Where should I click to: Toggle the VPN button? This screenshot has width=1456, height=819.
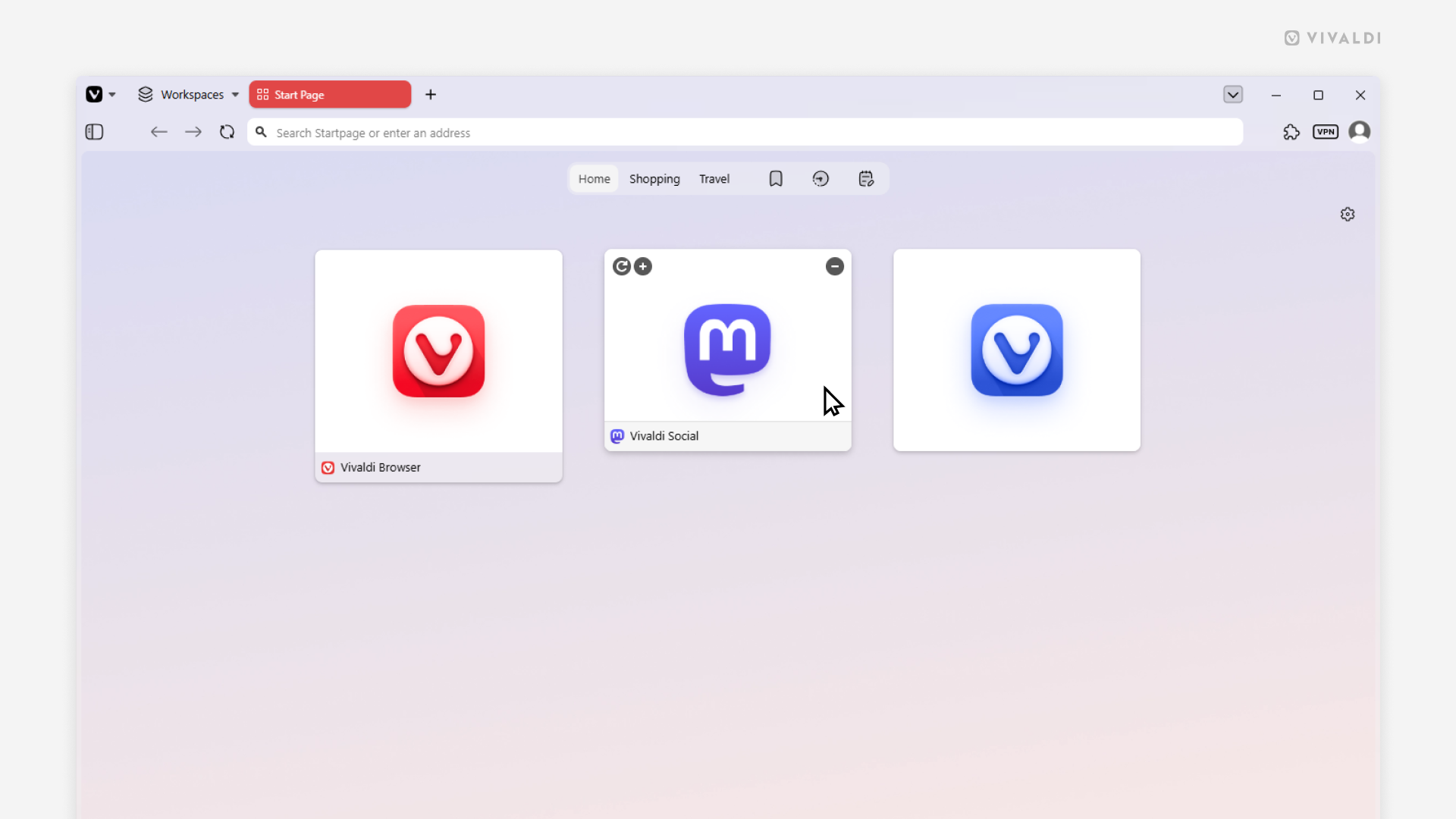point(1326,132)
